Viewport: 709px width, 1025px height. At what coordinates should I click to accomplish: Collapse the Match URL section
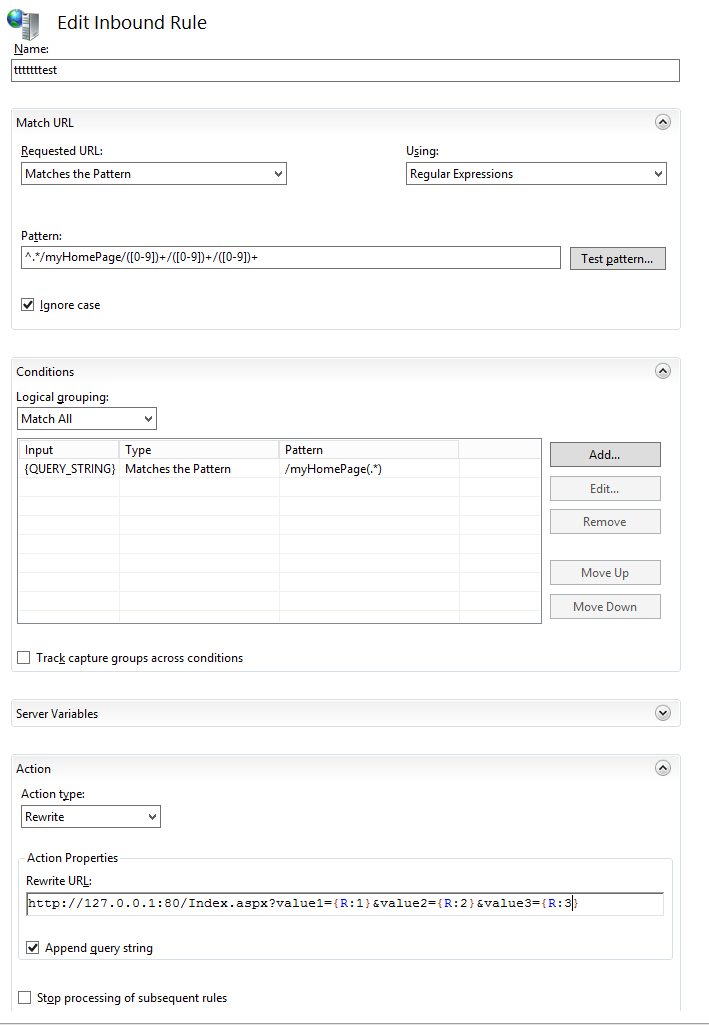pyautogui.click(x=662, y=122)
